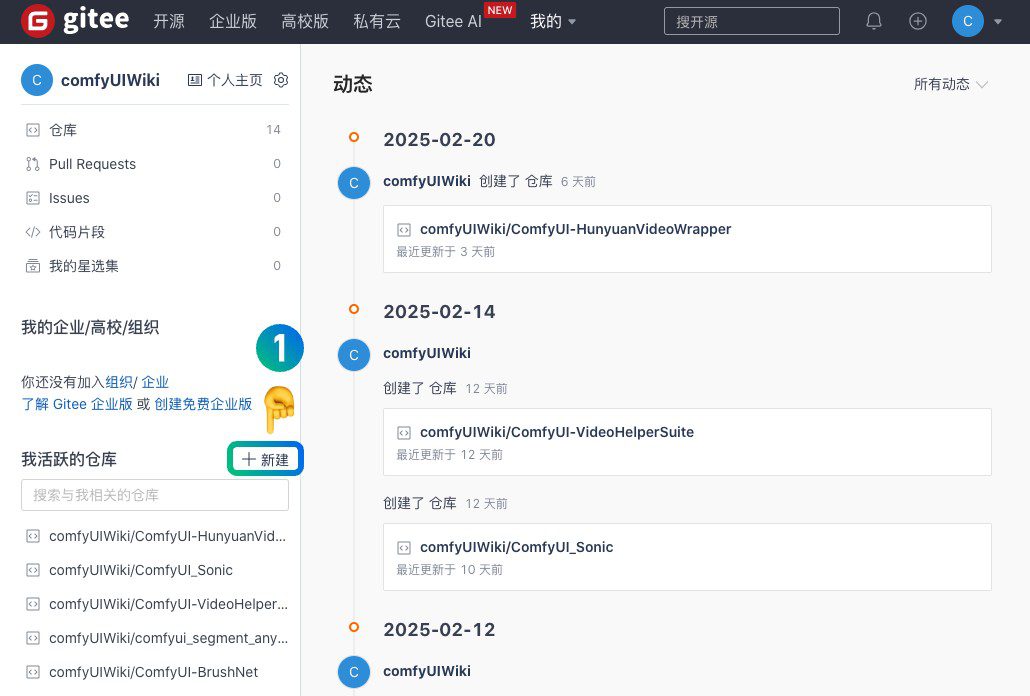Open comfyUIWiki/ComfyUI_Sonic repository card

(x=687, y=557)
